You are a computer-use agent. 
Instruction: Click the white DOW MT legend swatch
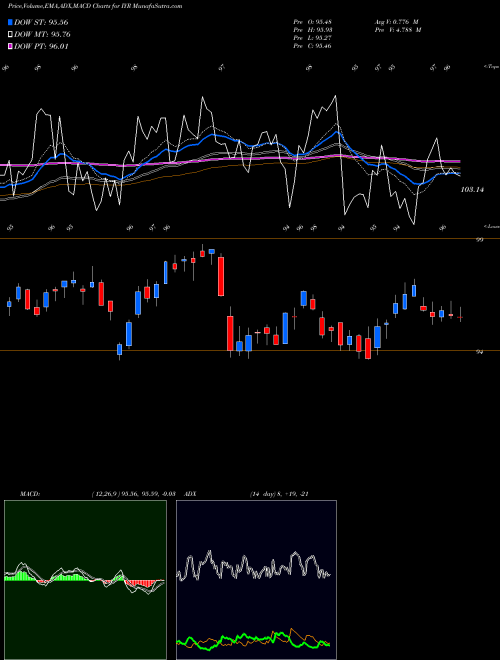click(10, 35)
